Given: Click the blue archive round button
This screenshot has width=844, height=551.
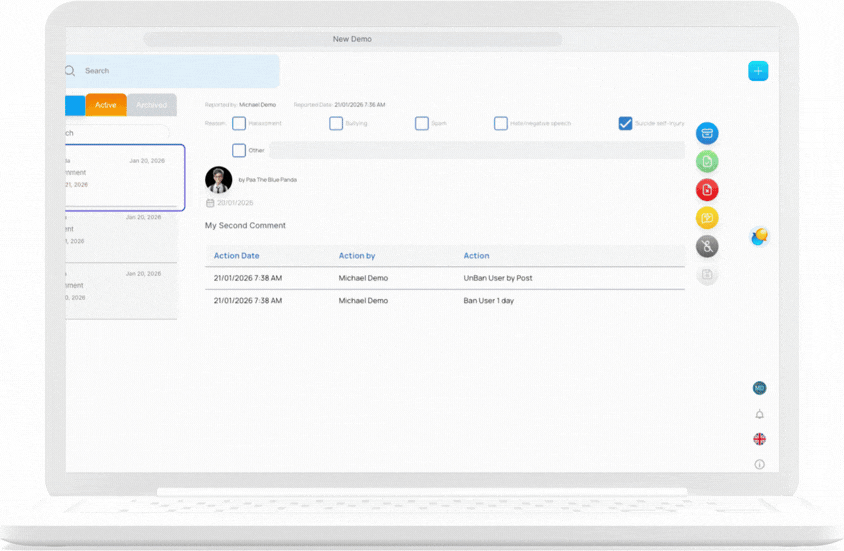Looking at the screenshot, I should (707, 133).
